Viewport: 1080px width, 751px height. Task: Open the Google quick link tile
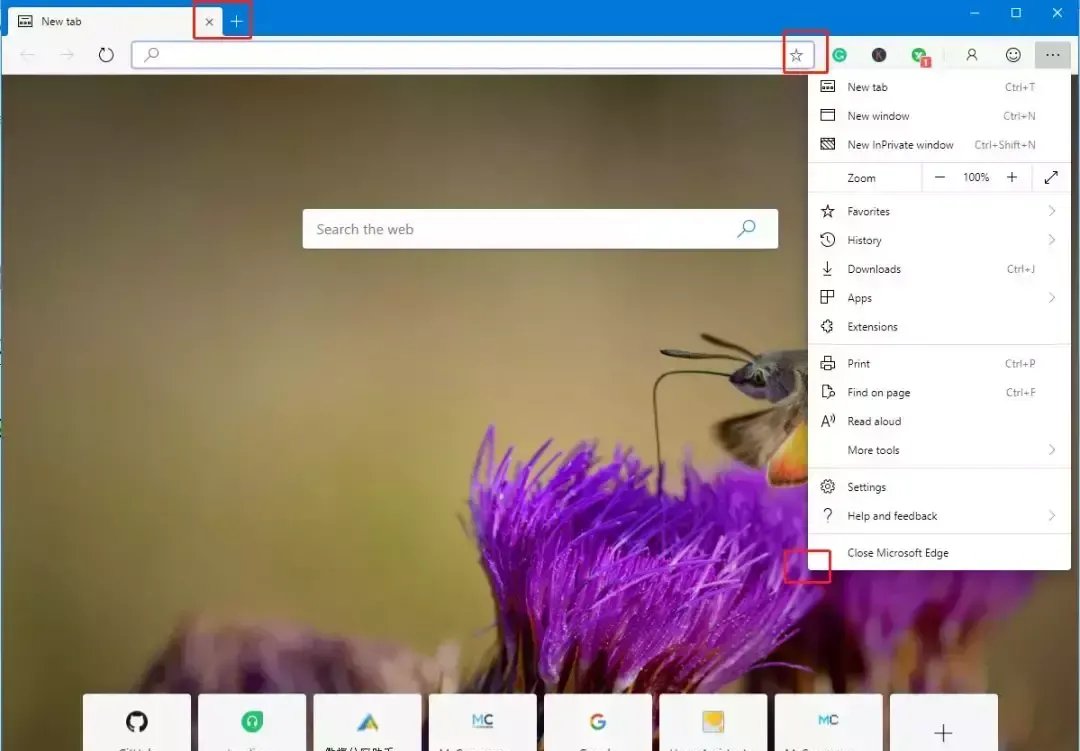(x=598, y=722)
